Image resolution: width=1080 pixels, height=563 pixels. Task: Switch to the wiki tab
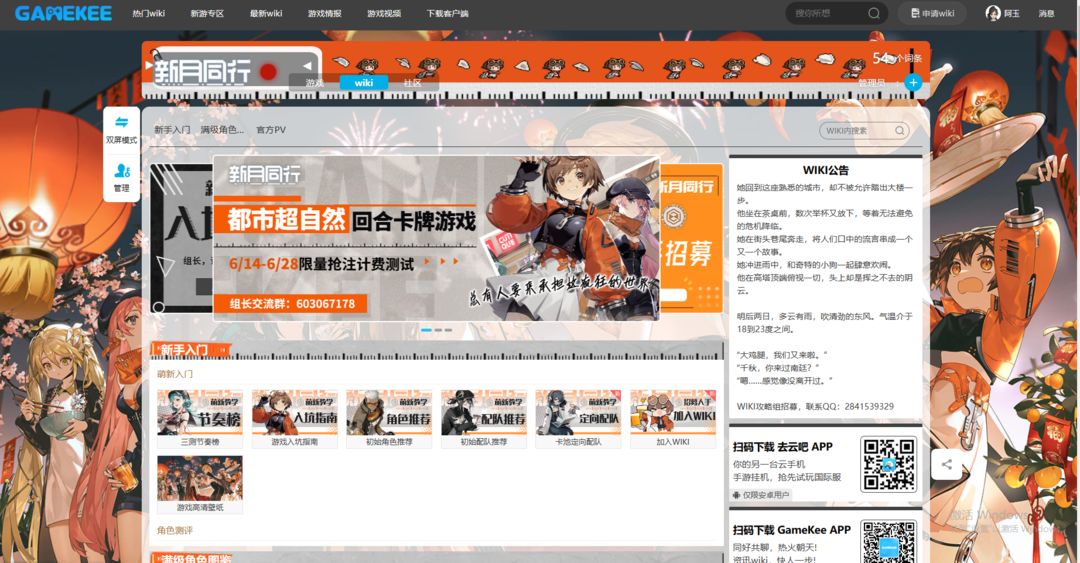364,83
